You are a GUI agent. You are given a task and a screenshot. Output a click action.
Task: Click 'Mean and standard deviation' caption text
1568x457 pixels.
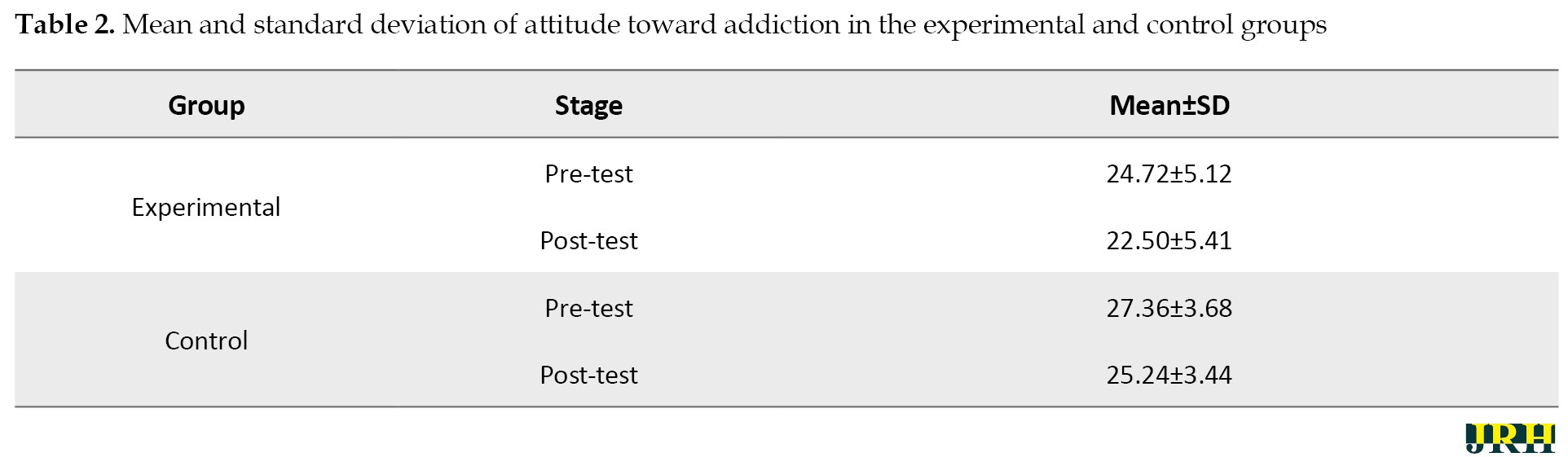(304, 24)
